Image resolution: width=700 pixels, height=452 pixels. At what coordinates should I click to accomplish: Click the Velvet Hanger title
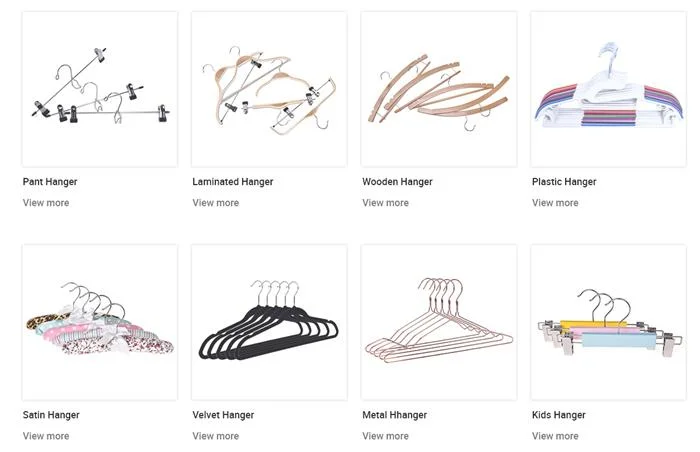point(223,415)
